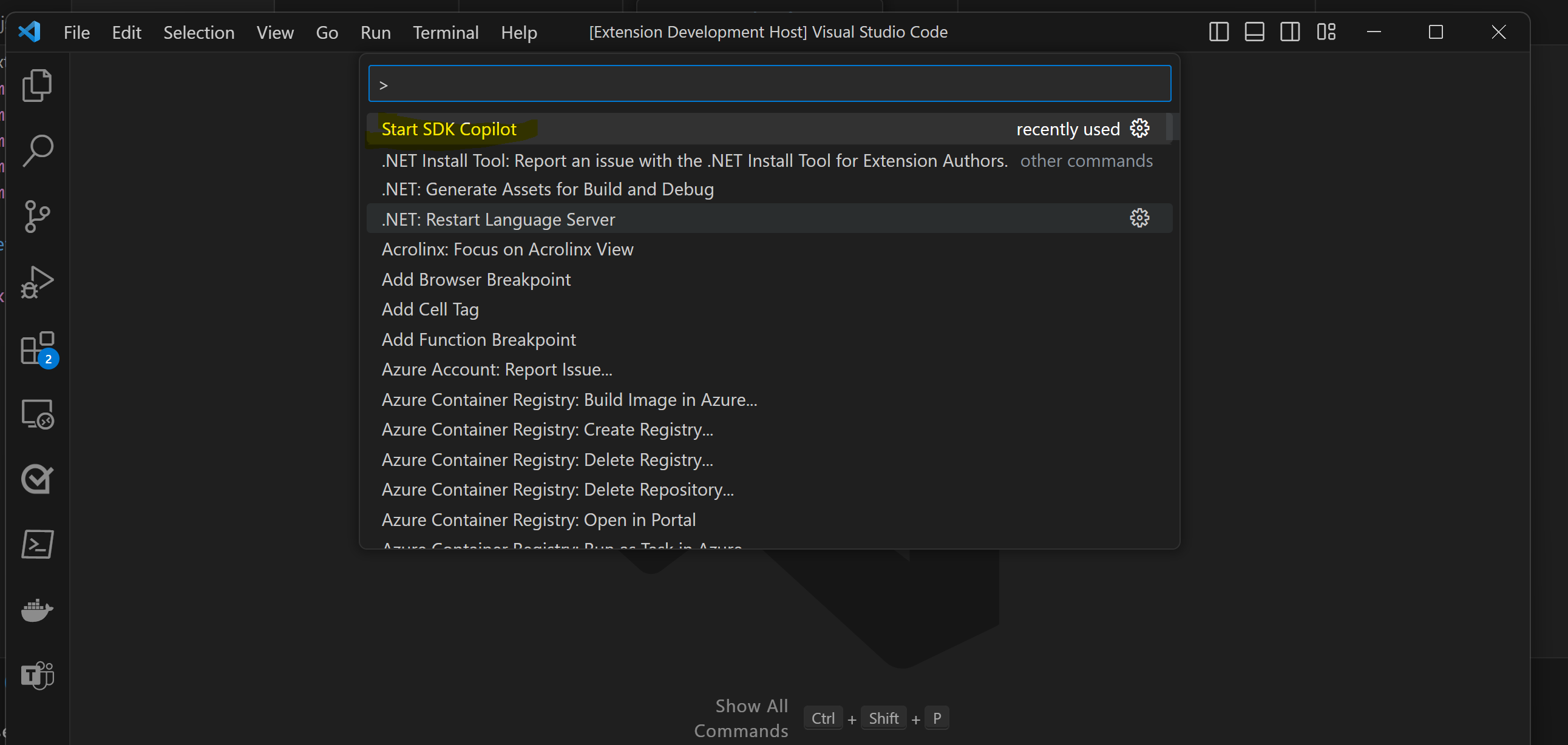Open PowerShell terminal icon in activity bar
This screenshot has width=1568, height=745.
pos(37,544)
